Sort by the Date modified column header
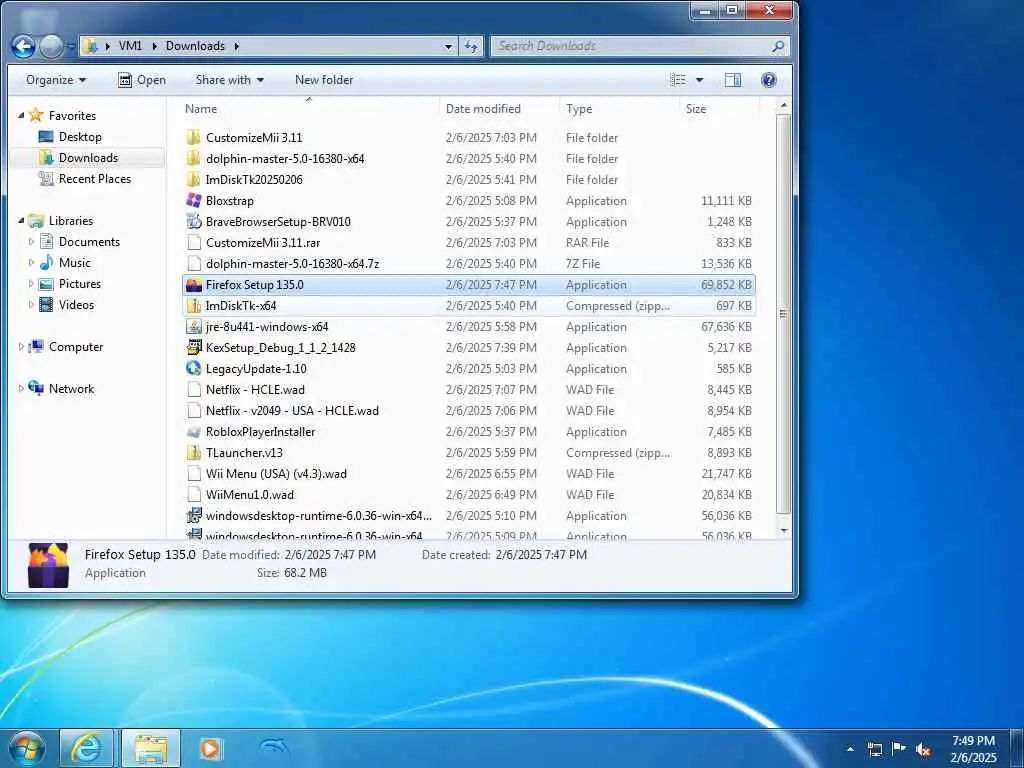The height and width of the screenshot is (768, 1024). pos(499,109)
